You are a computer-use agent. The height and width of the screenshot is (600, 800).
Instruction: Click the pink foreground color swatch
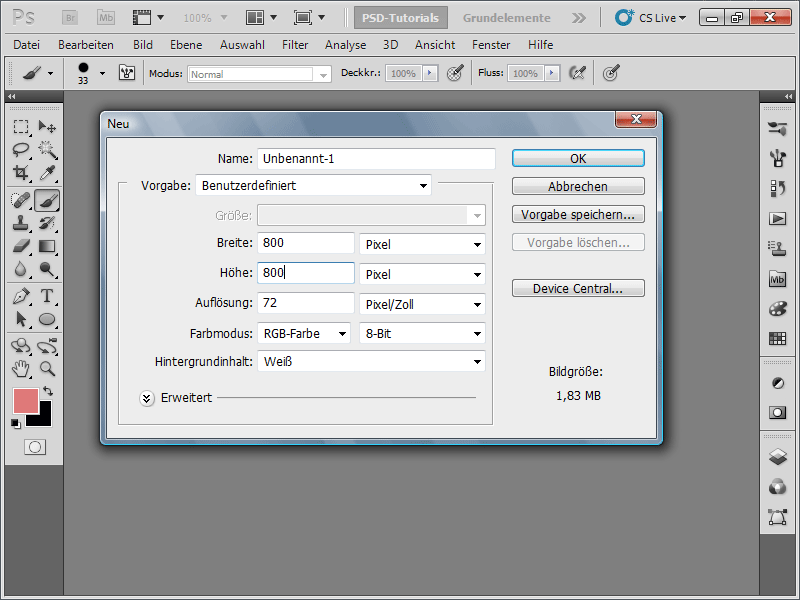[x=26, y=401]
